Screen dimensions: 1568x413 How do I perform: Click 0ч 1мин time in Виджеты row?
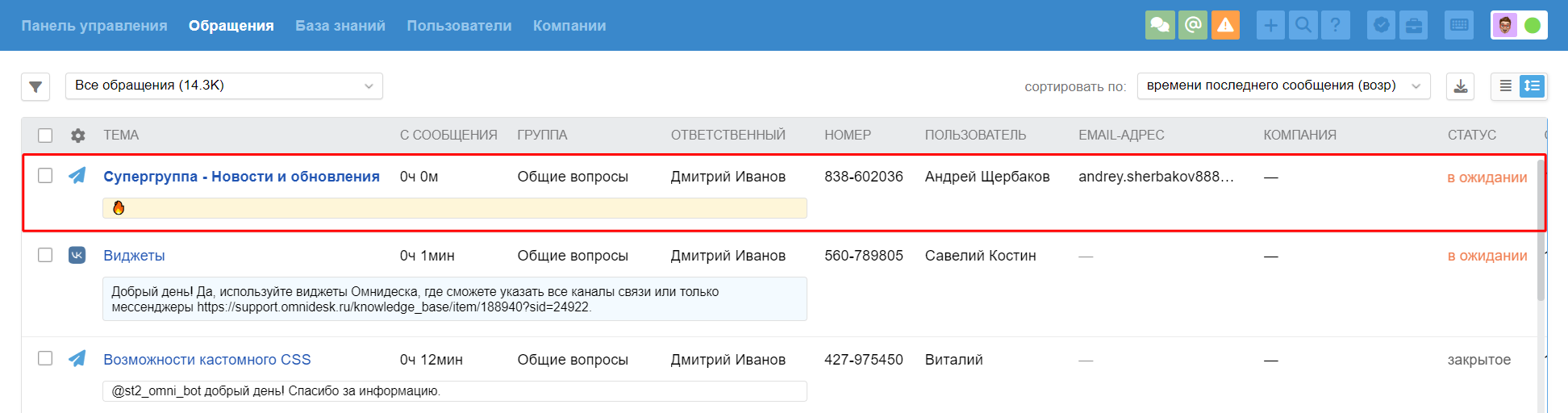tap(427, 256)
